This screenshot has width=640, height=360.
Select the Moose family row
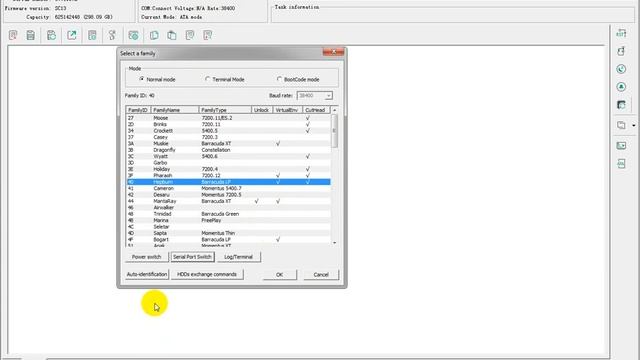point(228,118)
